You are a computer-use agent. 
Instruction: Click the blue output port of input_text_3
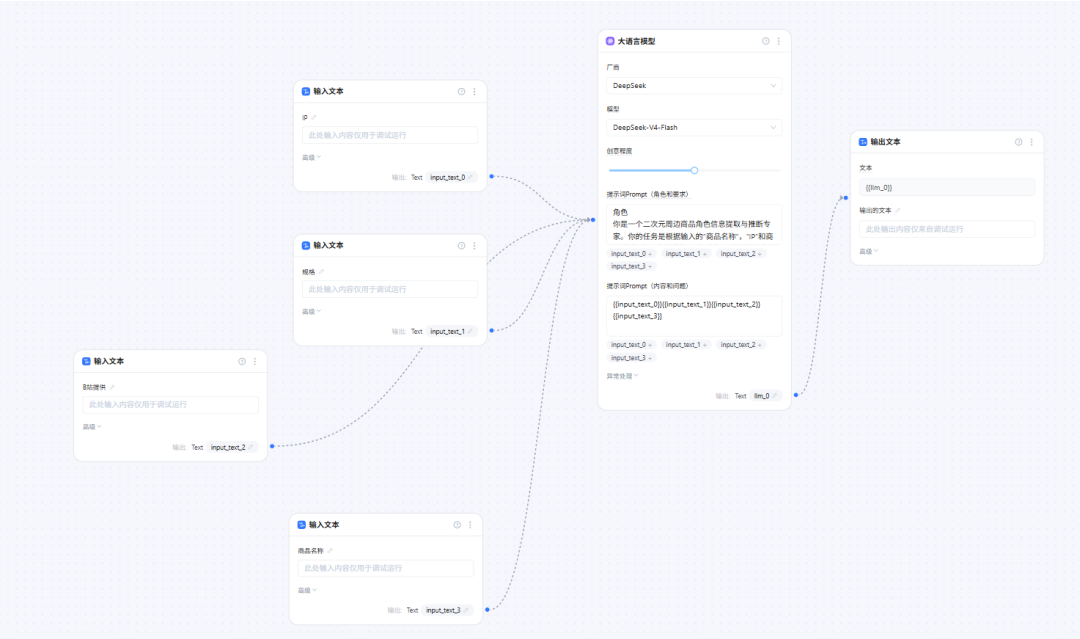pos(487,609)
